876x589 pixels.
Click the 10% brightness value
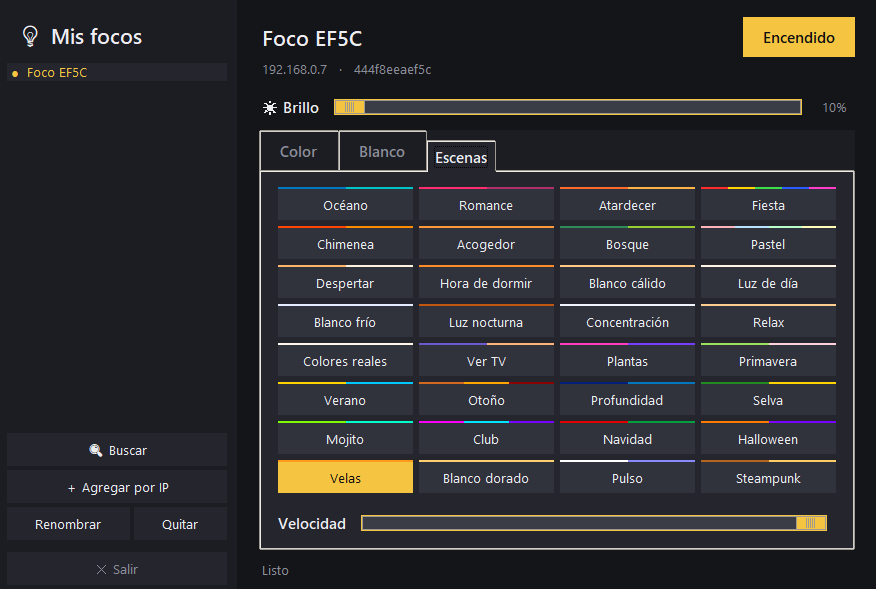[834, 108]
